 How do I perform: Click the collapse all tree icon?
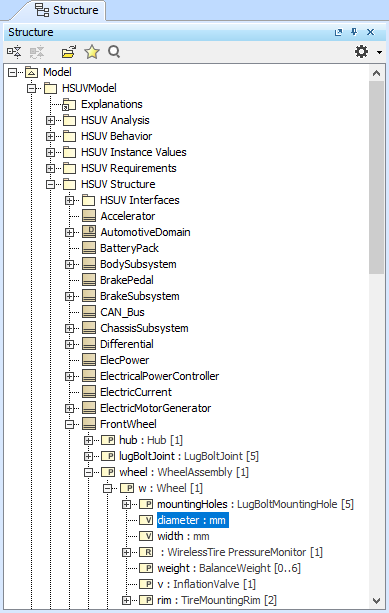tap(14, 52)
